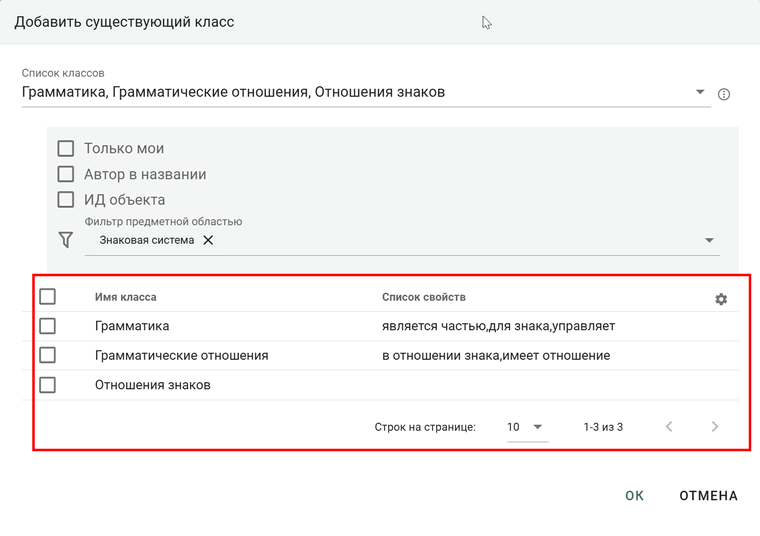Go to previous page of table
Image resolution: width=760 pixels, height=536 pixels.
[x=669, y=426]
